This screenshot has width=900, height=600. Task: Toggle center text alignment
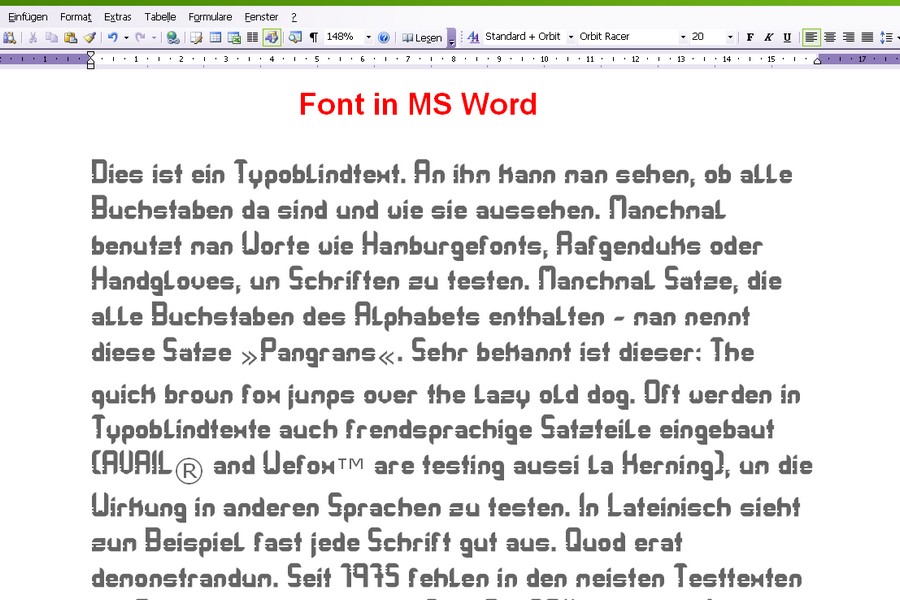[830, 38]
